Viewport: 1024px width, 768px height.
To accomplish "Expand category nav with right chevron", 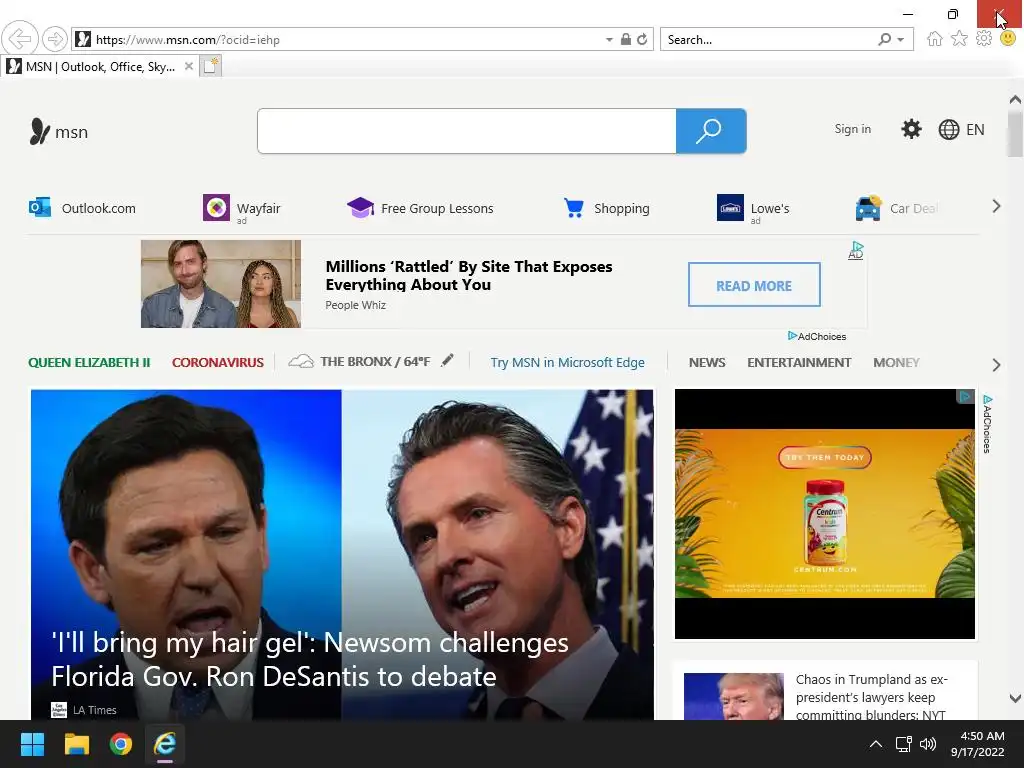I will pyautogui.click(x=996, y=365).
